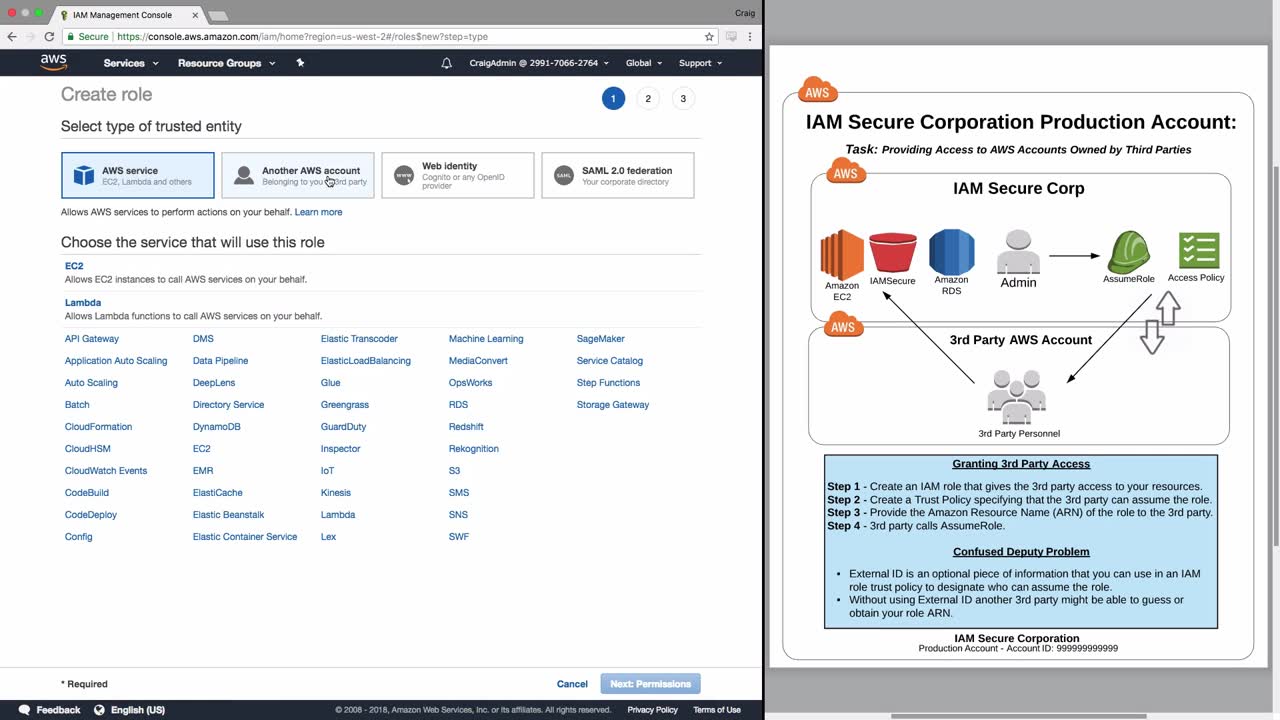Select the Data Pipeline service
The height and width of the screenshot is (720, 1280).
pyautogui.click(x=220, y=361)
